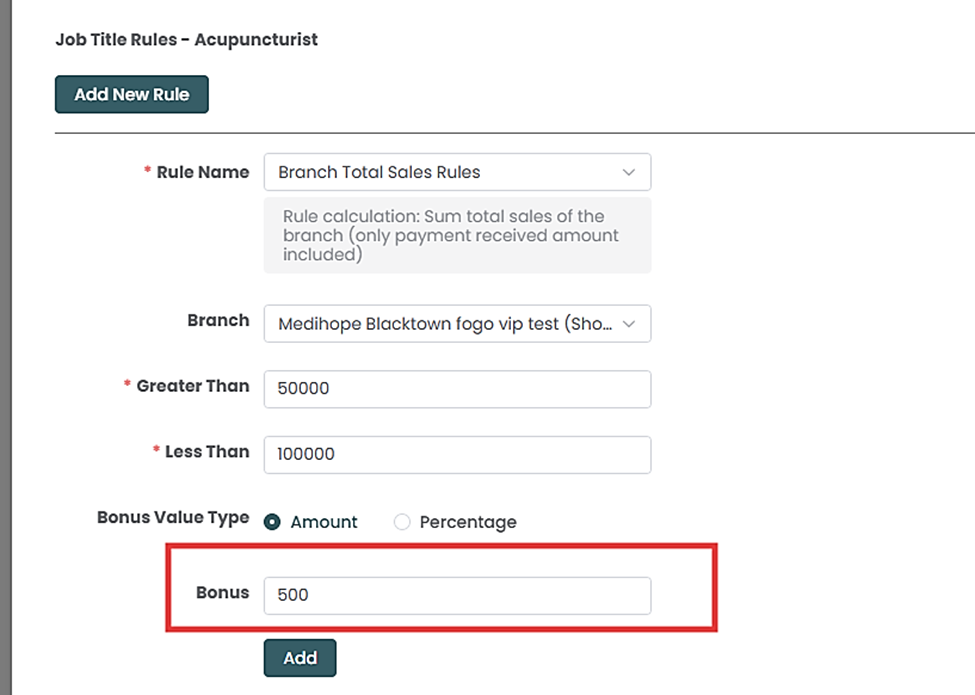Click the Bonus input containing 500
975x695 pixels.
point(457,595)
